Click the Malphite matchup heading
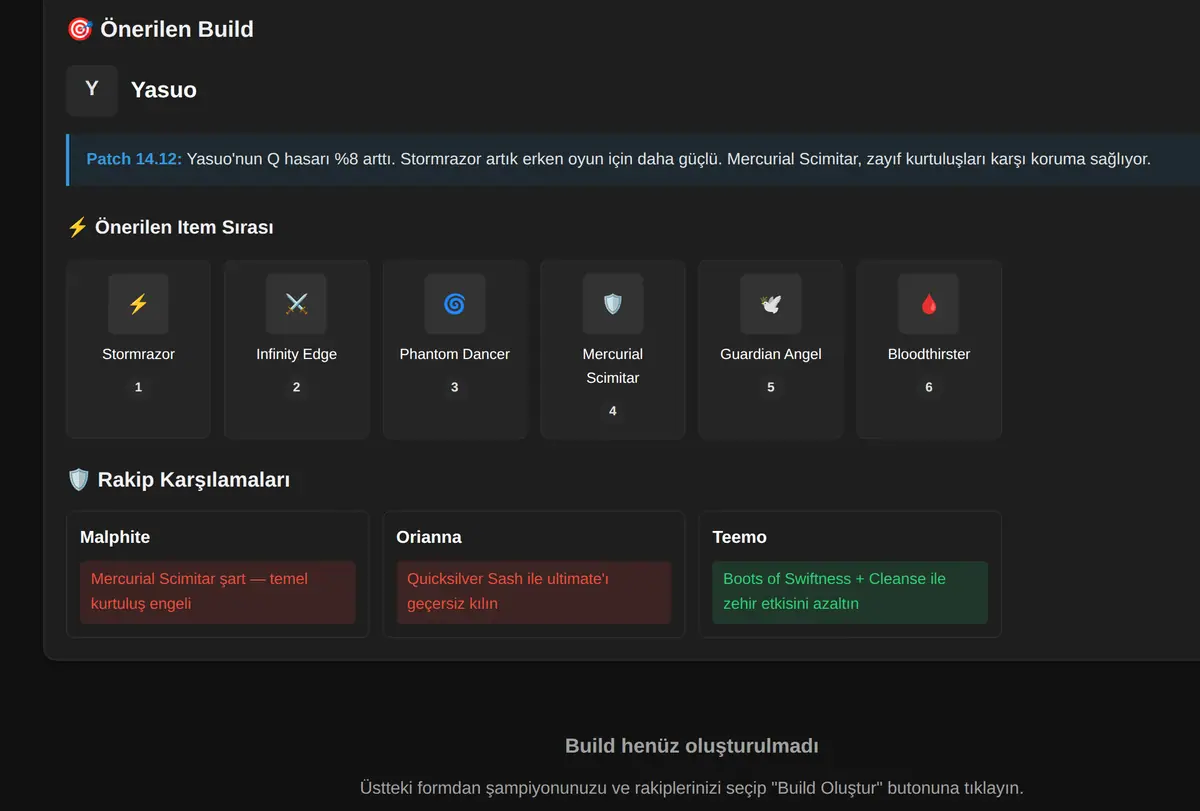Screen dimensions: 1200x811 115,537
